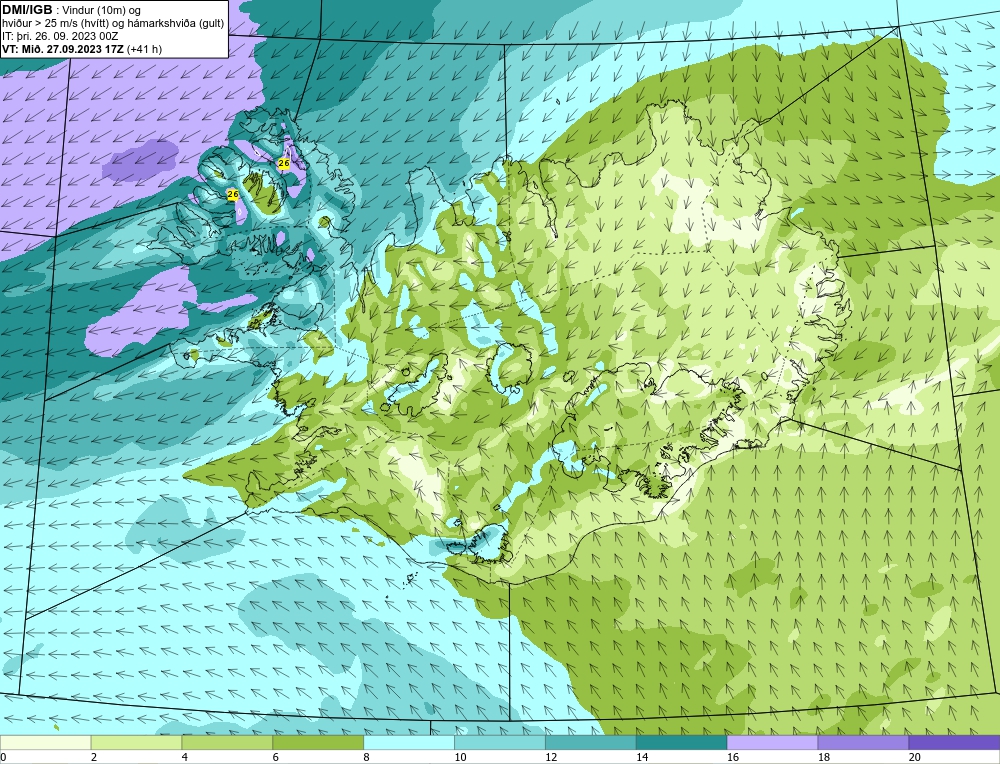Click the scale label '10'
Viewport: 1000px width, 764px height.
point(460,757)
